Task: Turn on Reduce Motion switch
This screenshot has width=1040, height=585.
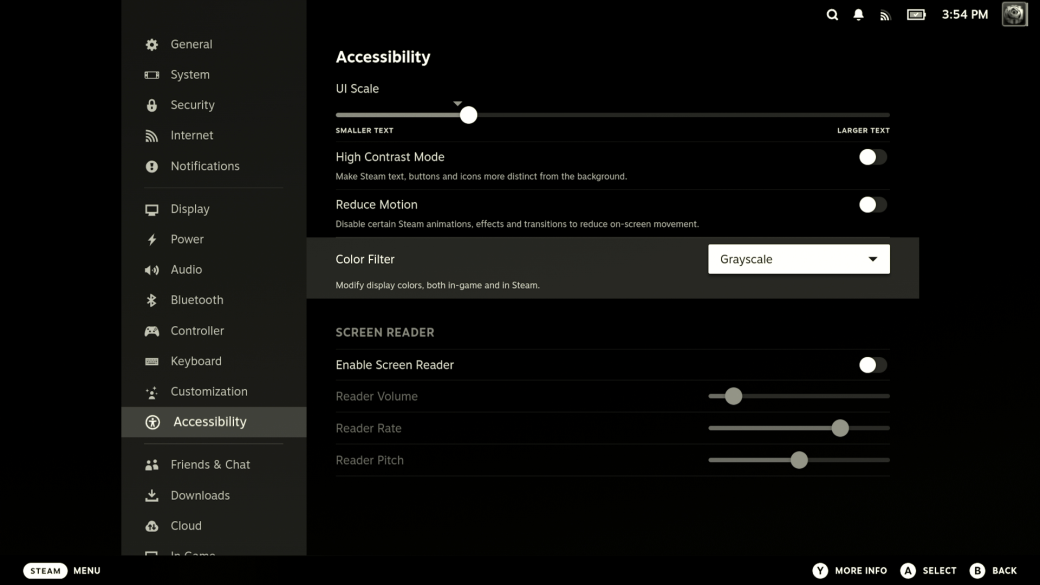Action: (x=872, y=205)
